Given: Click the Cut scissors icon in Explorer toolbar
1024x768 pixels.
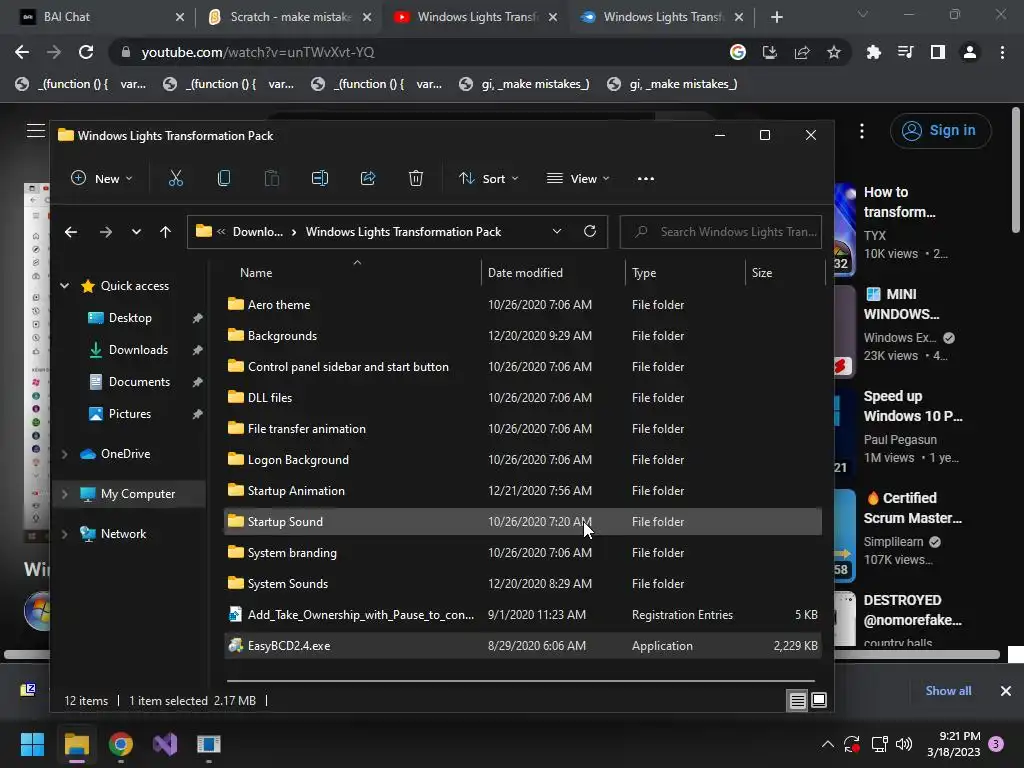Looking at the screenshot, I should [176, 178].
